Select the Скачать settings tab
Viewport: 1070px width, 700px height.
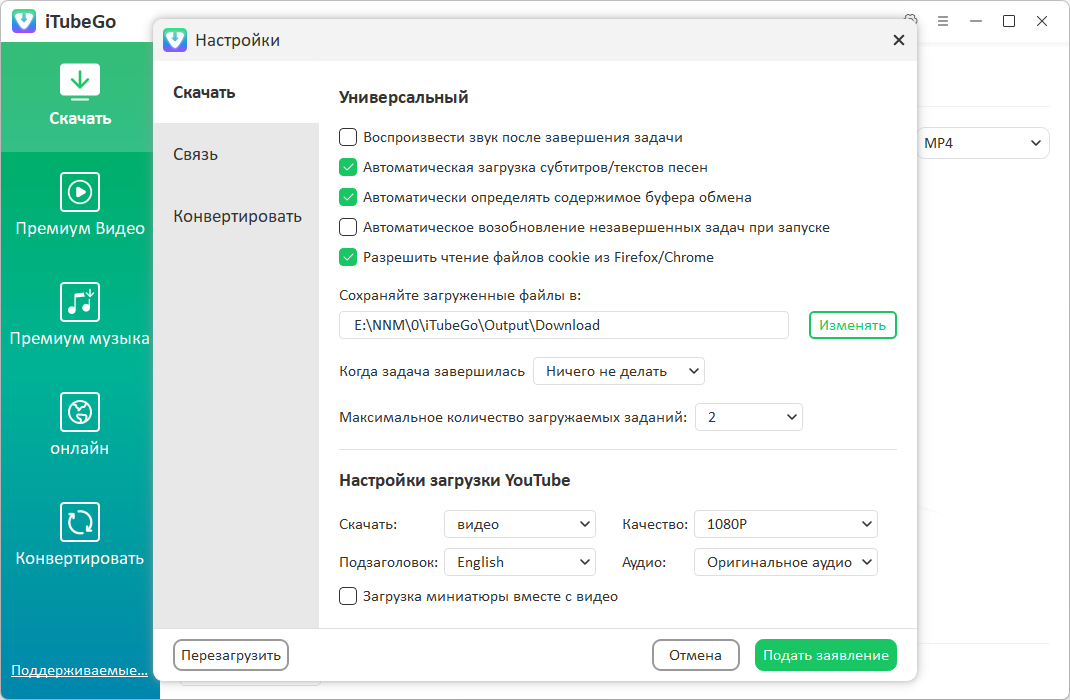pos(236,92)
